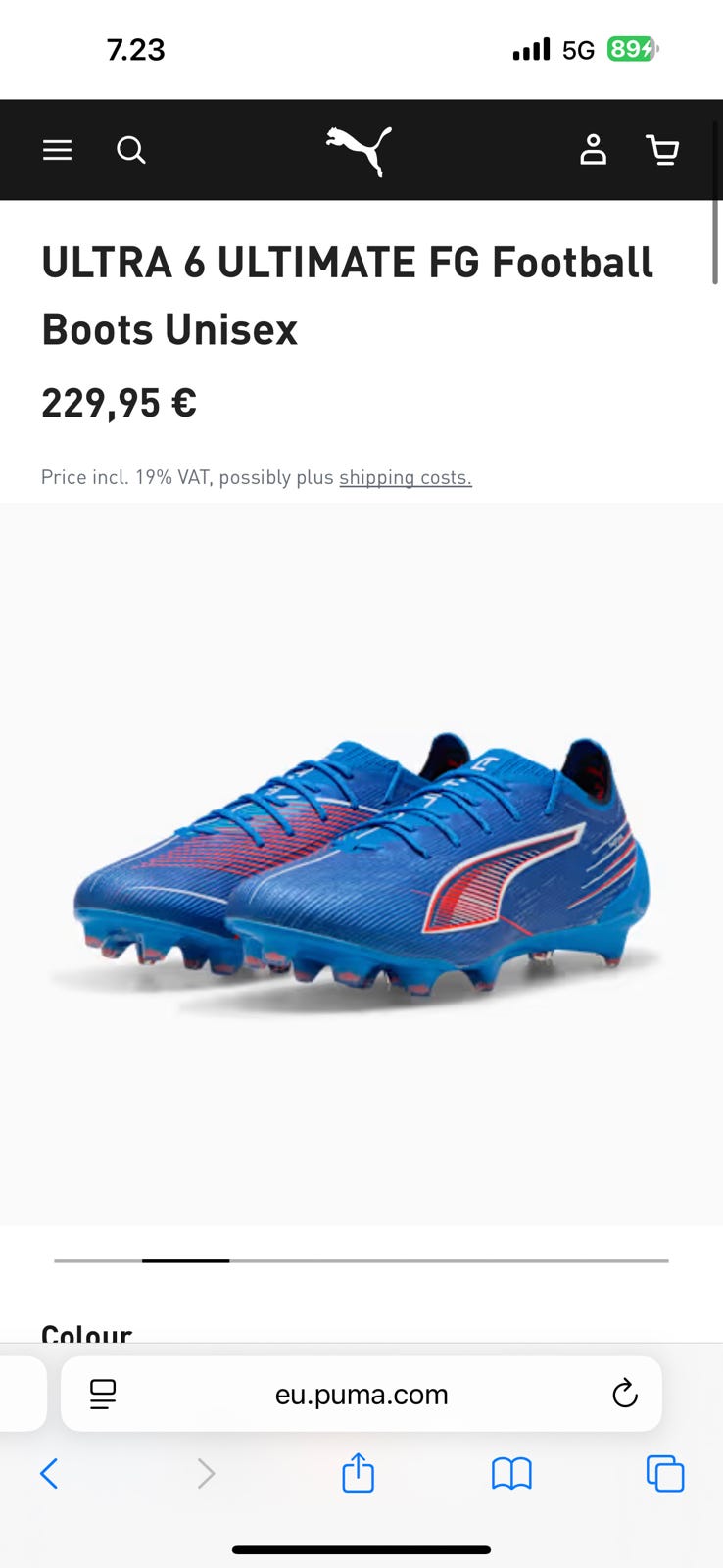Select the active carousel indicator segment
The image size is (723, 1568).
point(185,1260)
